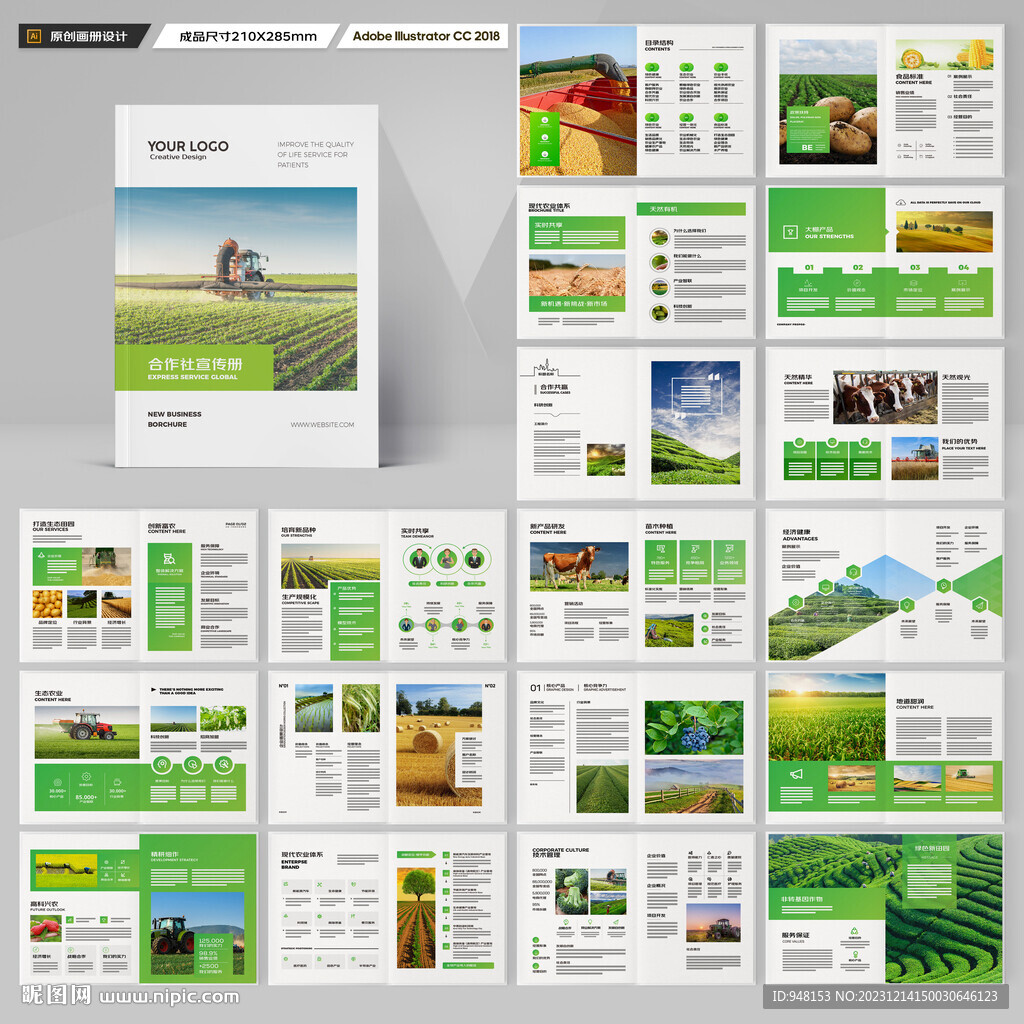Click the 精耕细作 heading
This screenshot has height=1024, width=1024.
(x=165, y=854)
